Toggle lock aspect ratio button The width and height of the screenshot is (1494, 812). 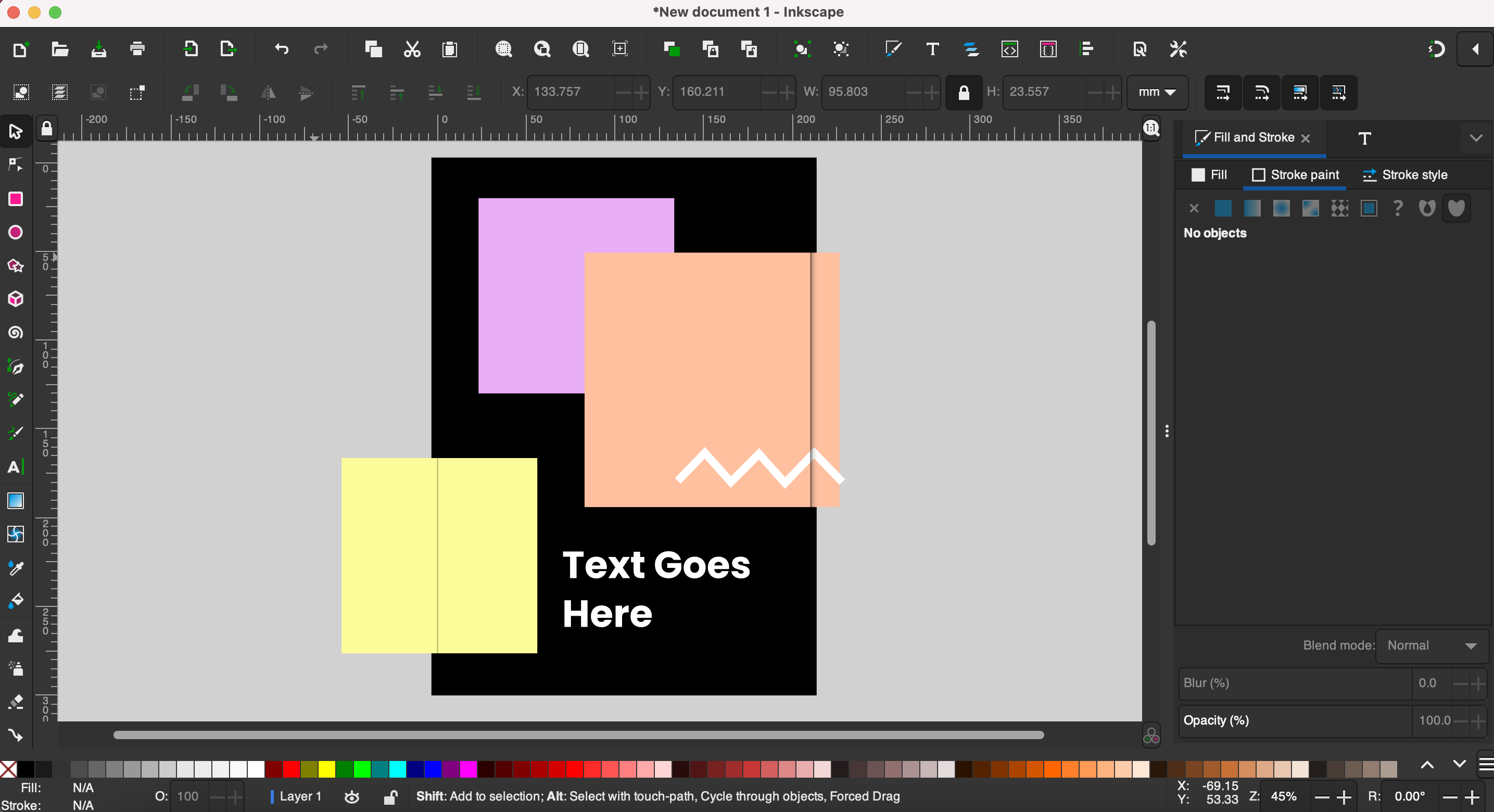964,91
